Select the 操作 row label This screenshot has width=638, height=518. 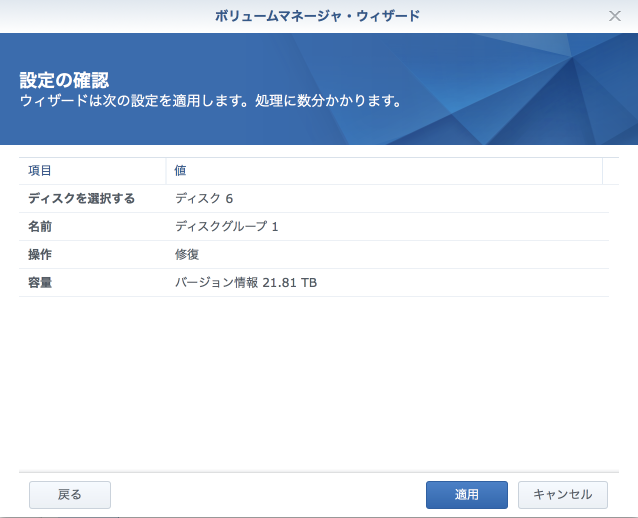40,254
